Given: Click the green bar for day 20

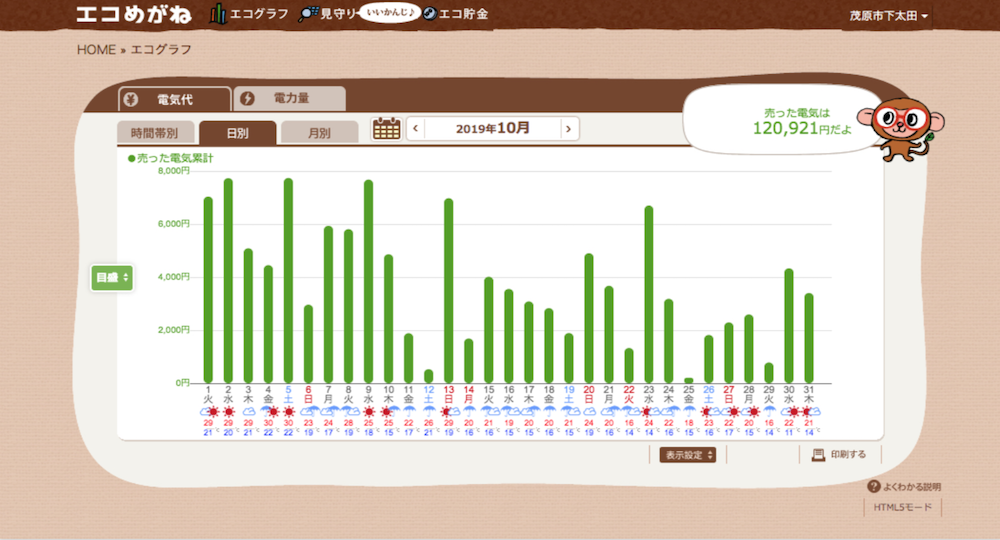Looking at the screenshot, I should pos(589,318).
